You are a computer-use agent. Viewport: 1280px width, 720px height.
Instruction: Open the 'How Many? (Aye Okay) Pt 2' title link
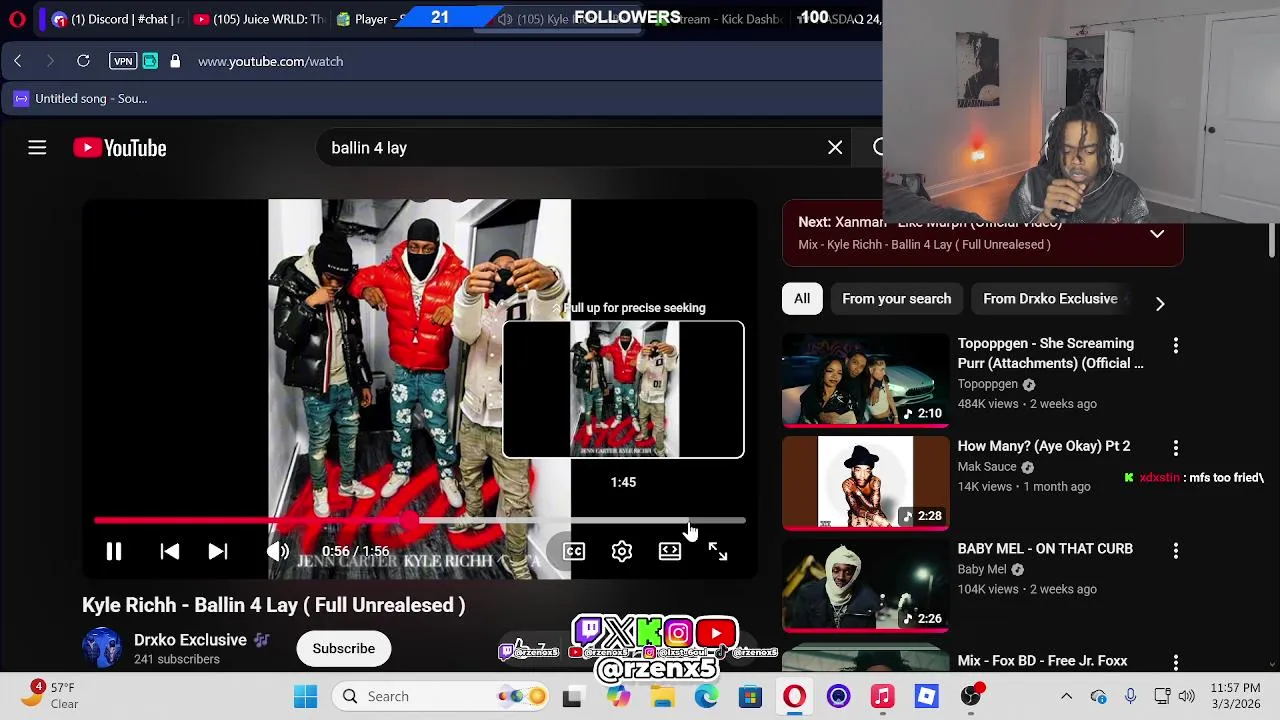click(1044, 446)
